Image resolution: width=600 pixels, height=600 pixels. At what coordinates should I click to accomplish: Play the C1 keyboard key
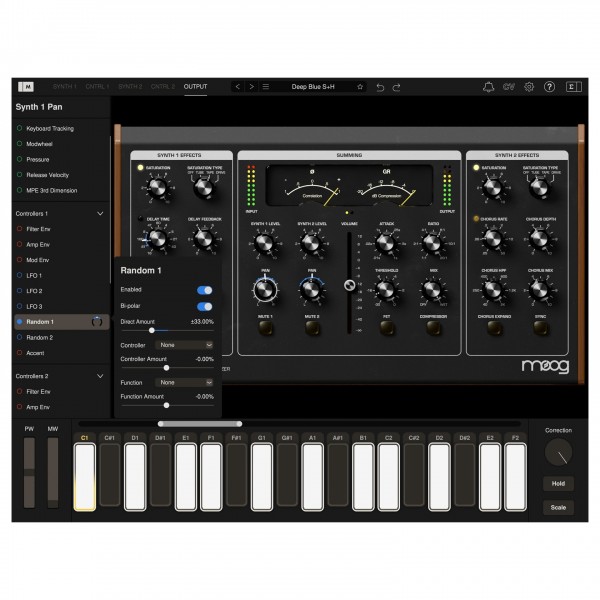coord(85,476)
